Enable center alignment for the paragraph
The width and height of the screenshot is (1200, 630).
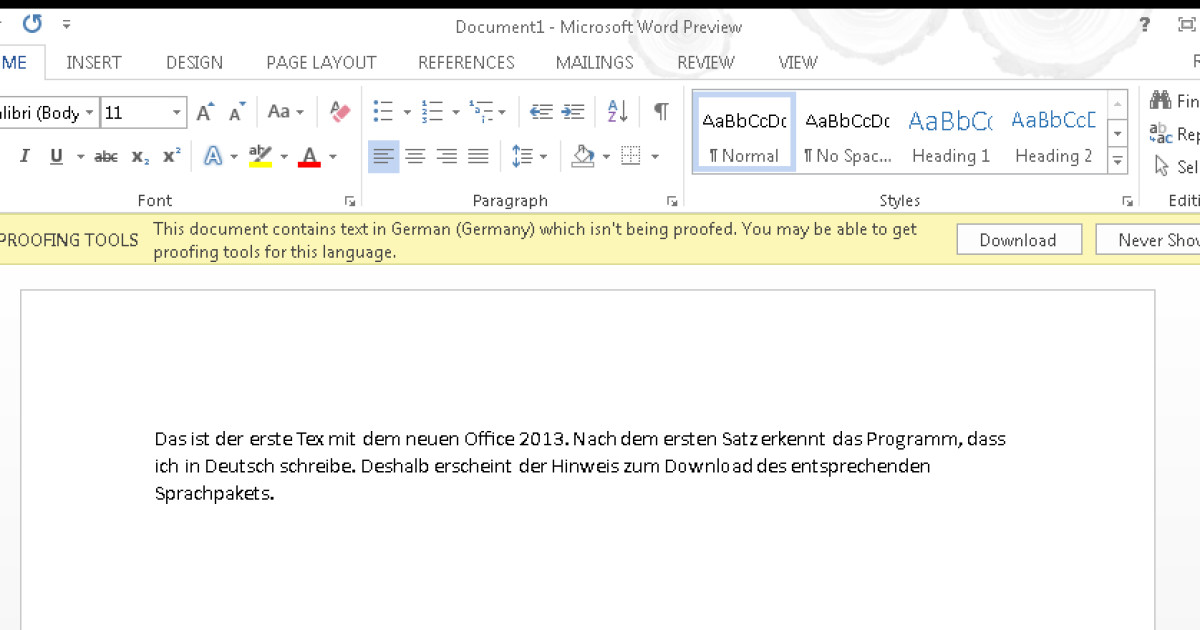click(x=415, y=155)
